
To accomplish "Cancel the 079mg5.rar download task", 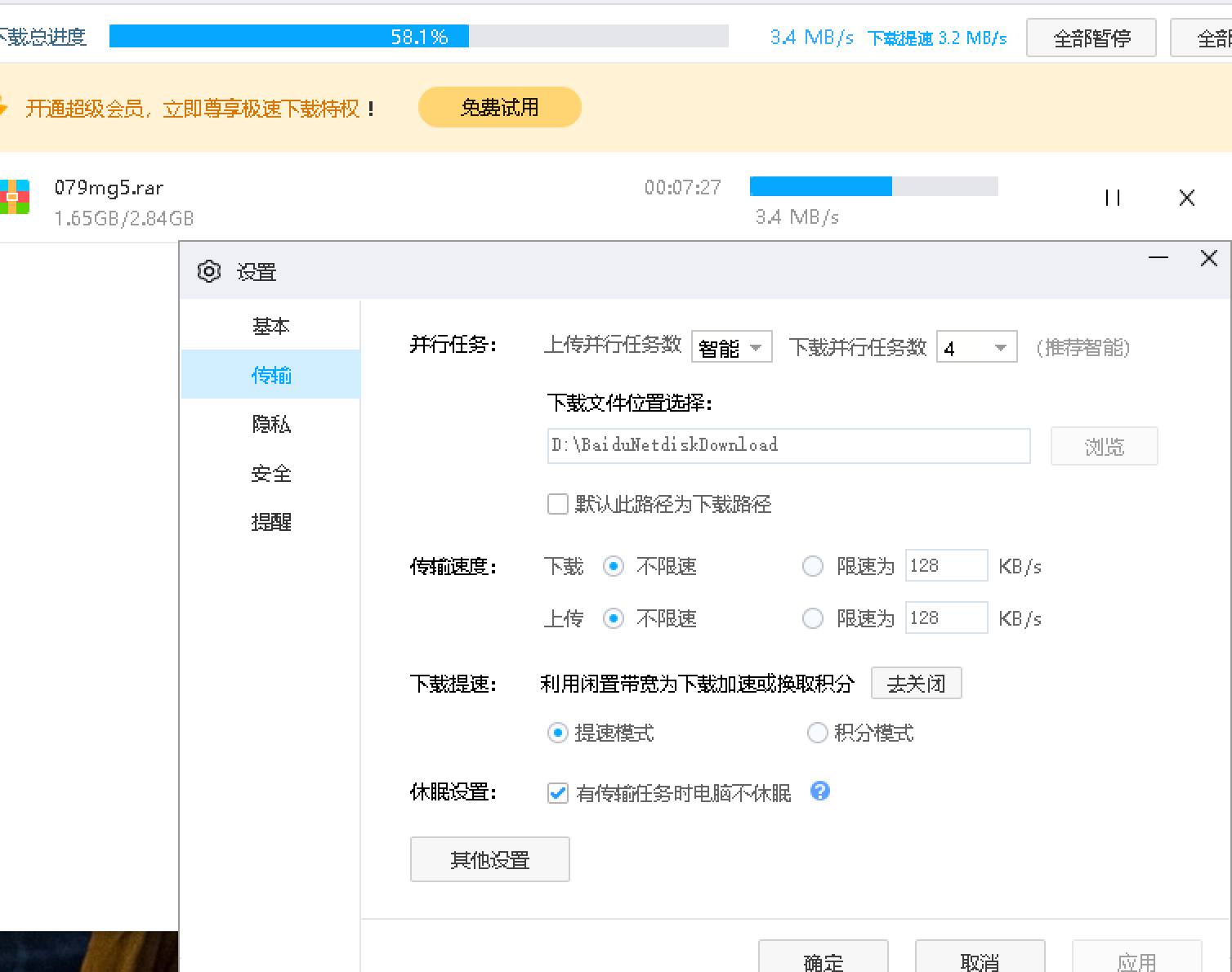I will click(1187, 198).
